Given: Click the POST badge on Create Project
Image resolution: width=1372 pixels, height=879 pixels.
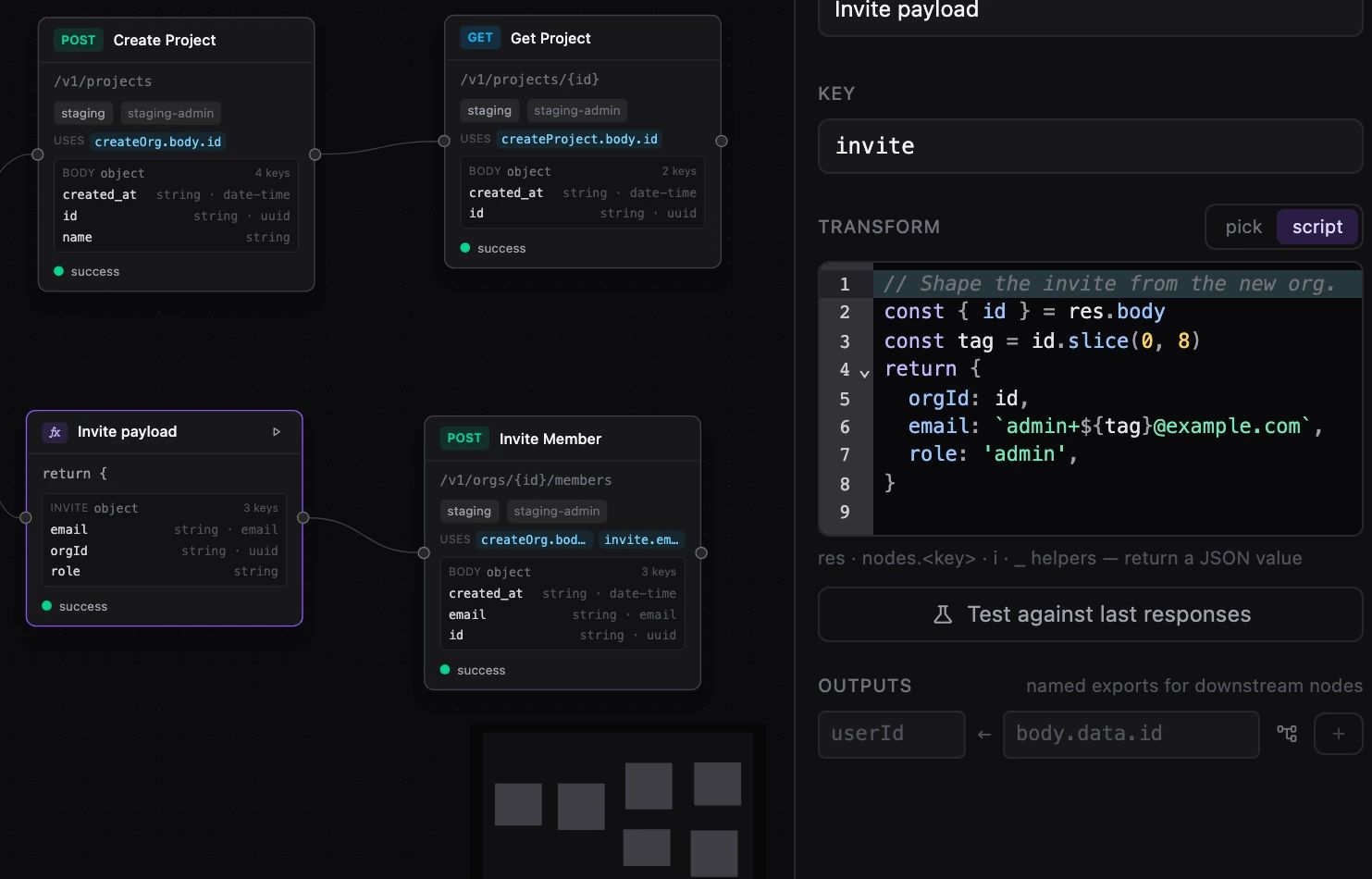Looking at the screenshot, I should pyautogui.click(x=79, y=40).
